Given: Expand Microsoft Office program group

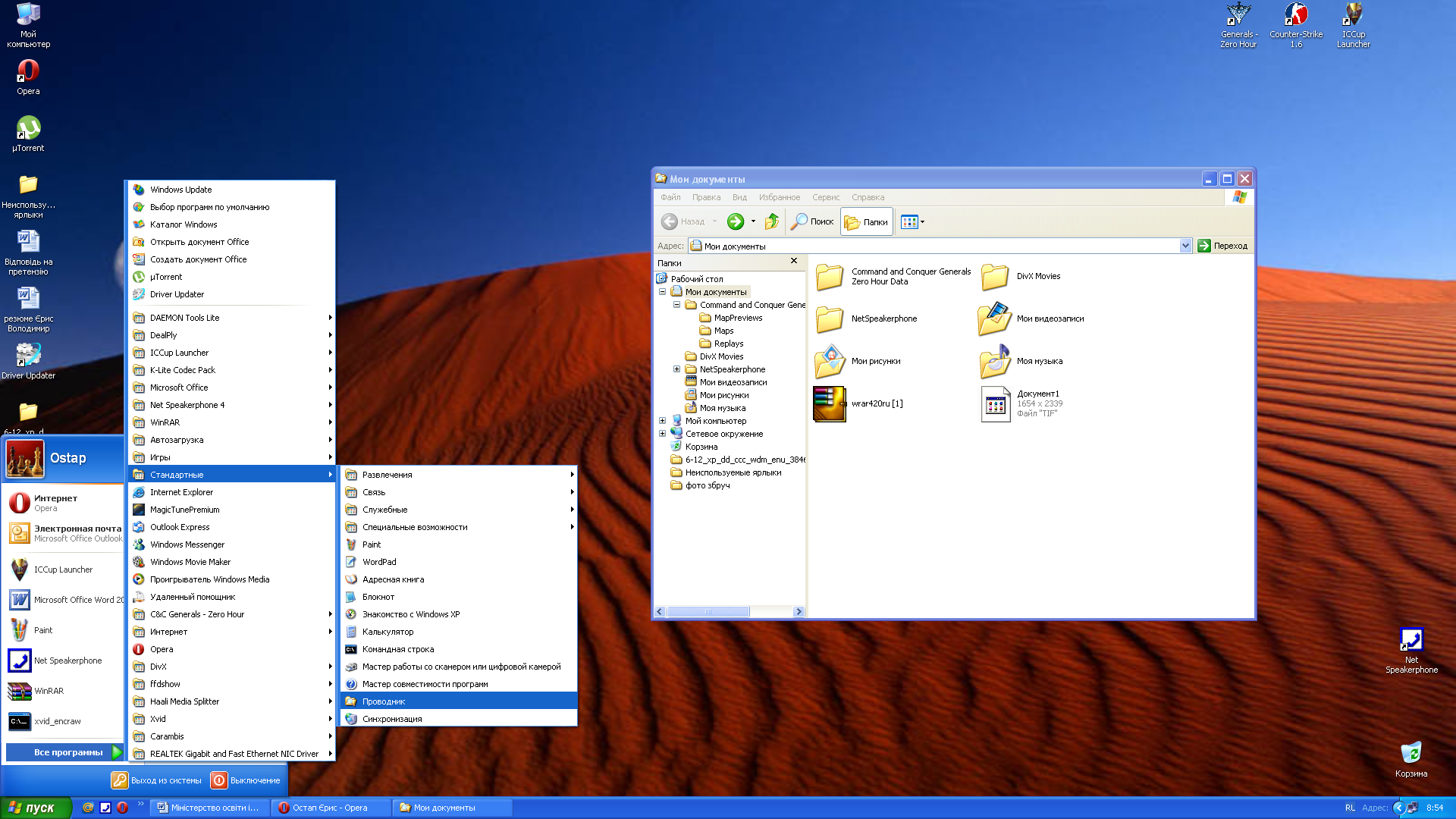Looking at the screenshot, I should pyautogui.click(x=231, y=388).
